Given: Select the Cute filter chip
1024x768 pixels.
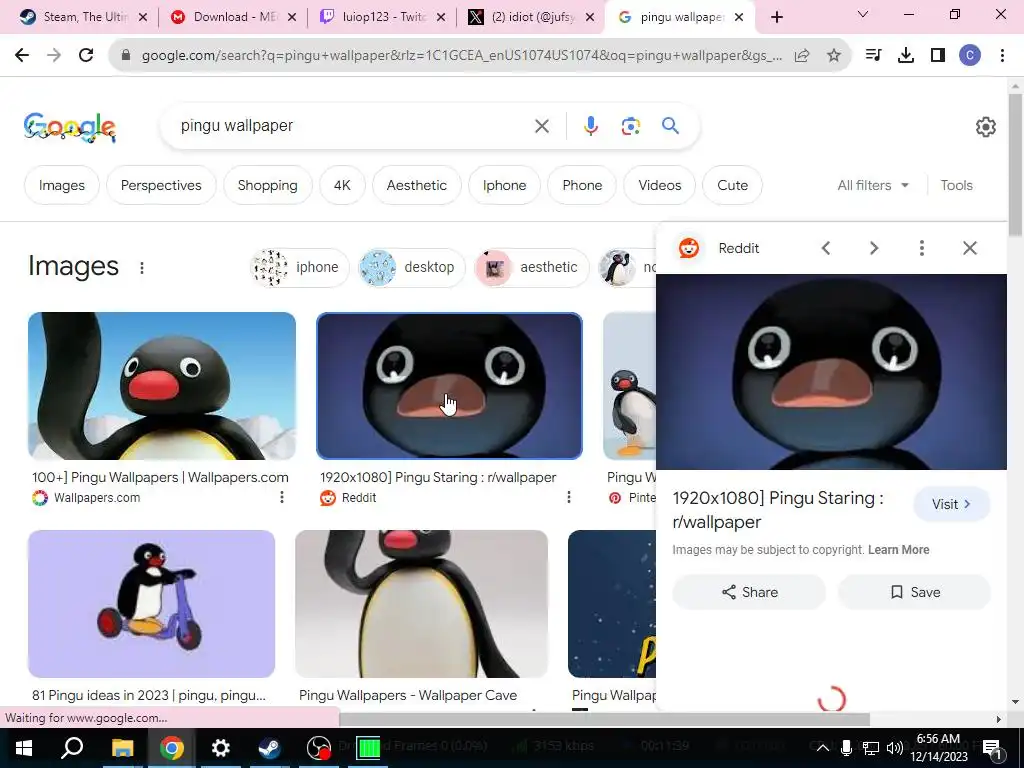Looking at the screenshot, I should [732, 185].
